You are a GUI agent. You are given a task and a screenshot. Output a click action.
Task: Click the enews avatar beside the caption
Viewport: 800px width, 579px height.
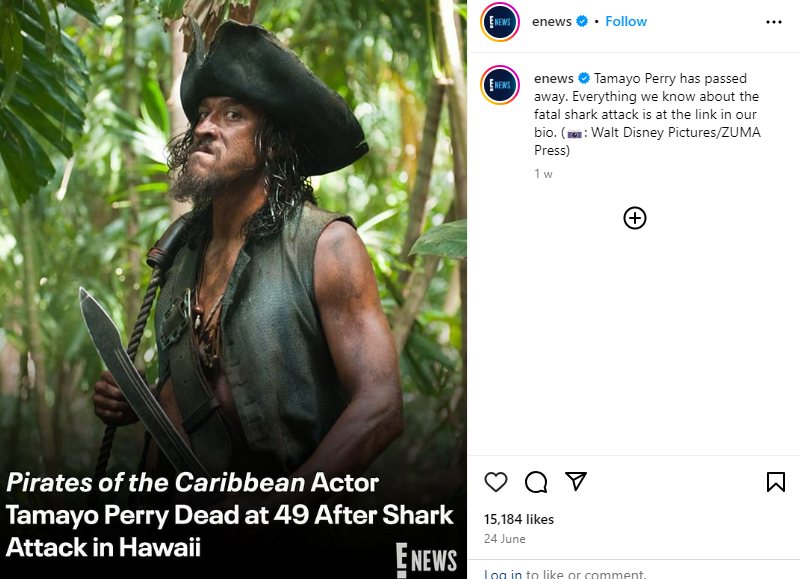(x=499, y=85)
